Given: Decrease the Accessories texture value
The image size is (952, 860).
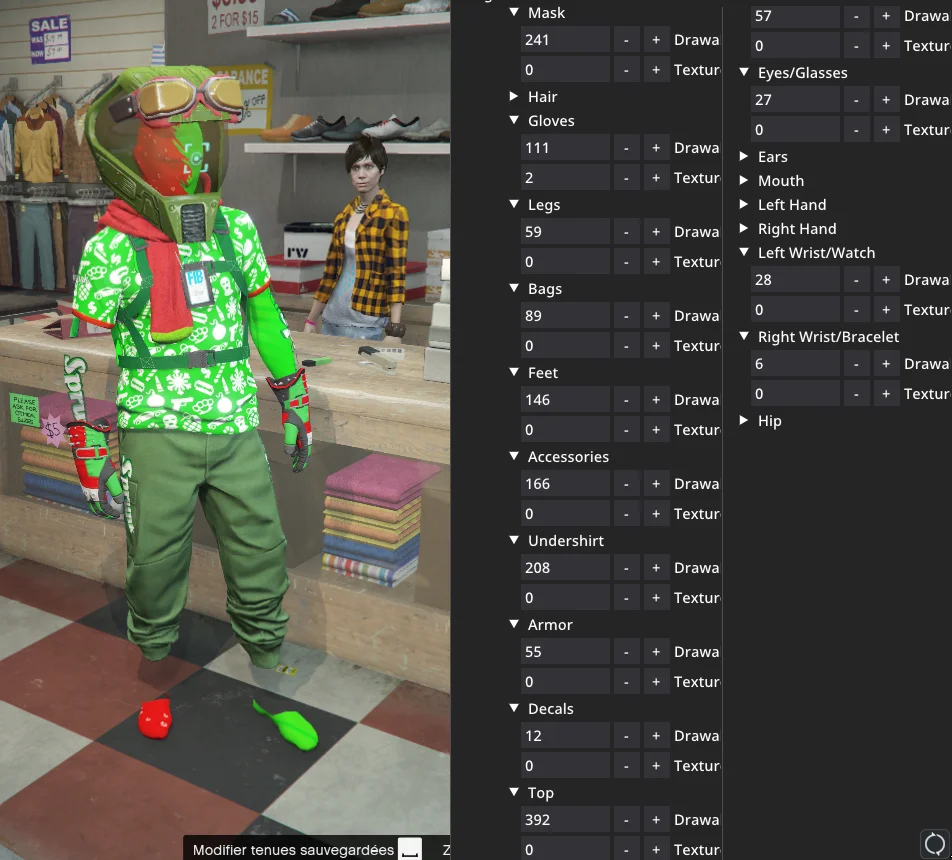Looking at the screenshot, I should pyautogui.click(x=626, y=514).
